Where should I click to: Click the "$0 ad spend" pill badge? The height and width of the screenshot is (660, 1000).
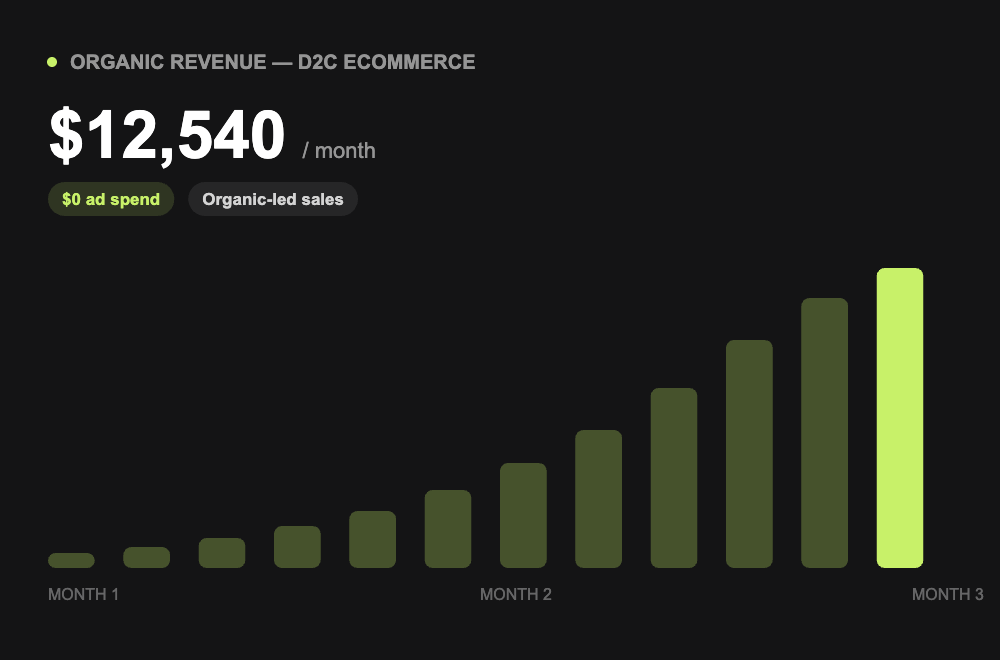[x=111, y=199]
